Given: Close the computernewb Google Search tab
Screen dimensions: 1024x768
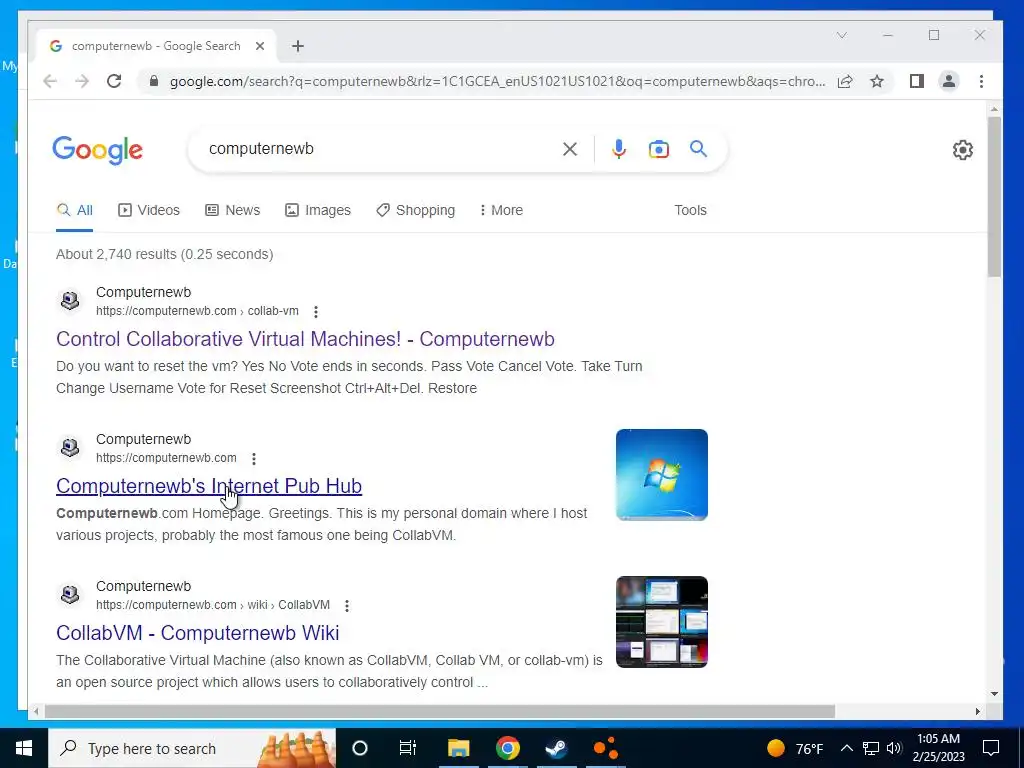Looking at the screenshot, I should click(260, 46).
